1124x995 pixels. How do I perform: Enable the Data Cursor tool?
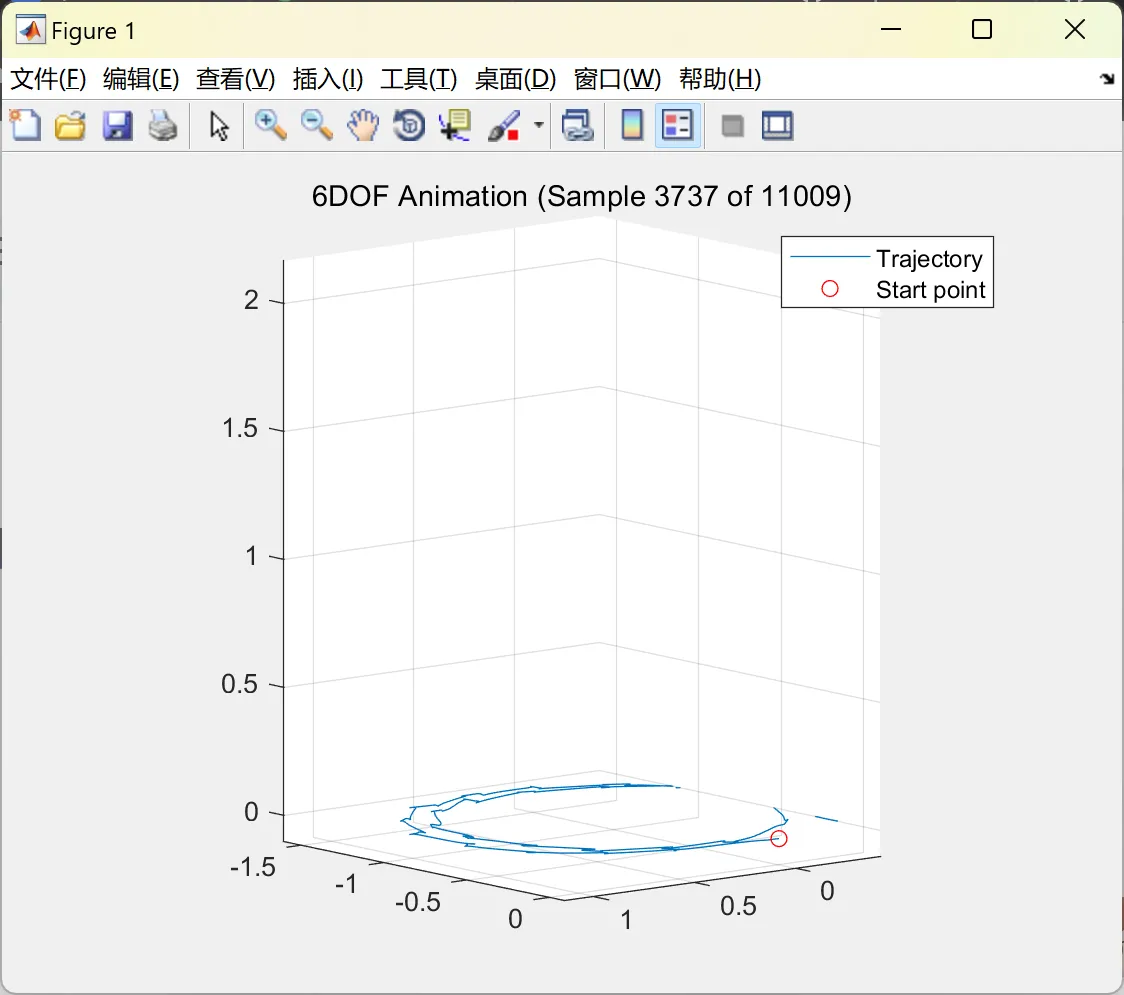pyautogui.click(x=455, y=125)
